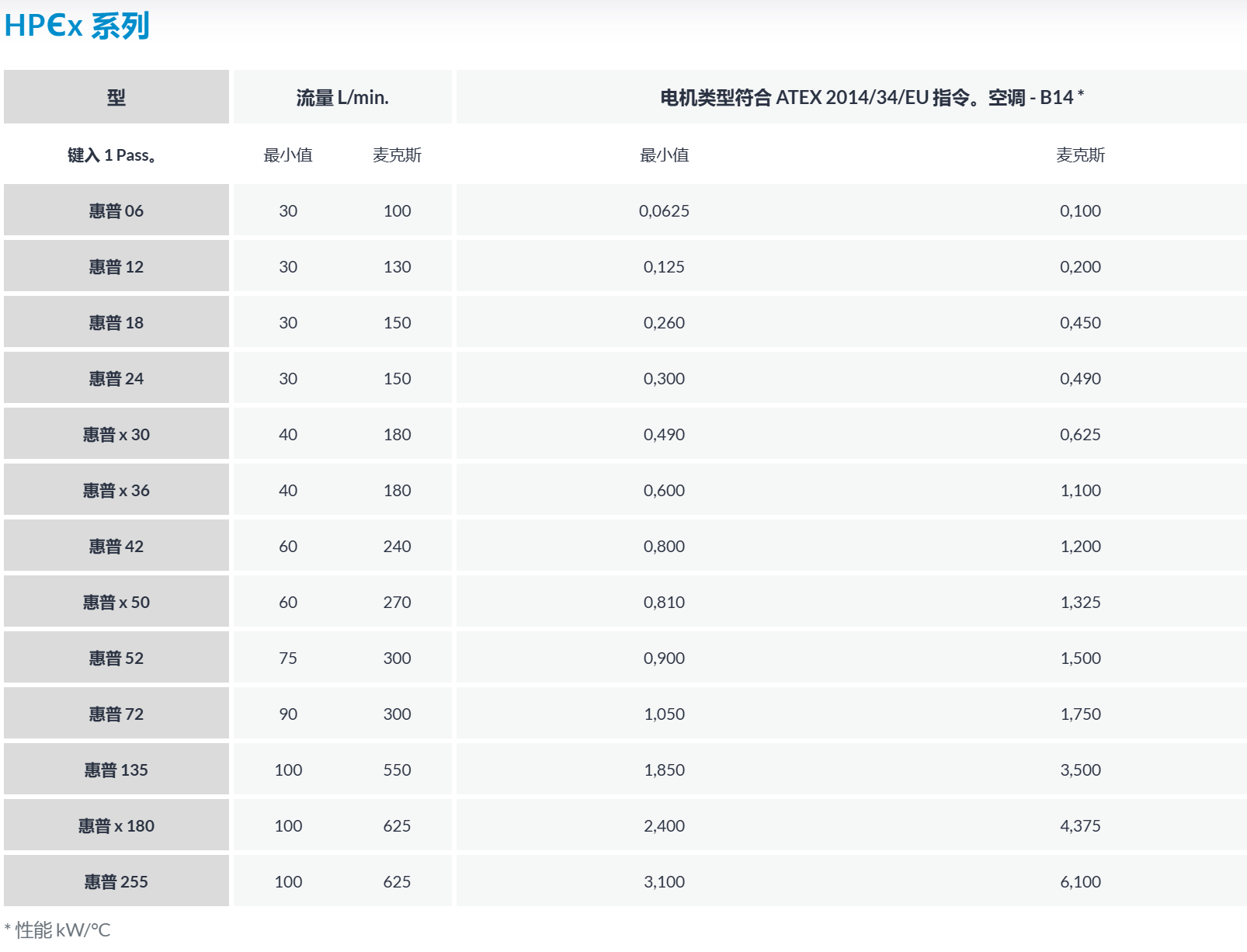The width and height of the screenshot is (1247, 952).
Task: Click the value "0,810"
Action: click(x=665, y=603)
